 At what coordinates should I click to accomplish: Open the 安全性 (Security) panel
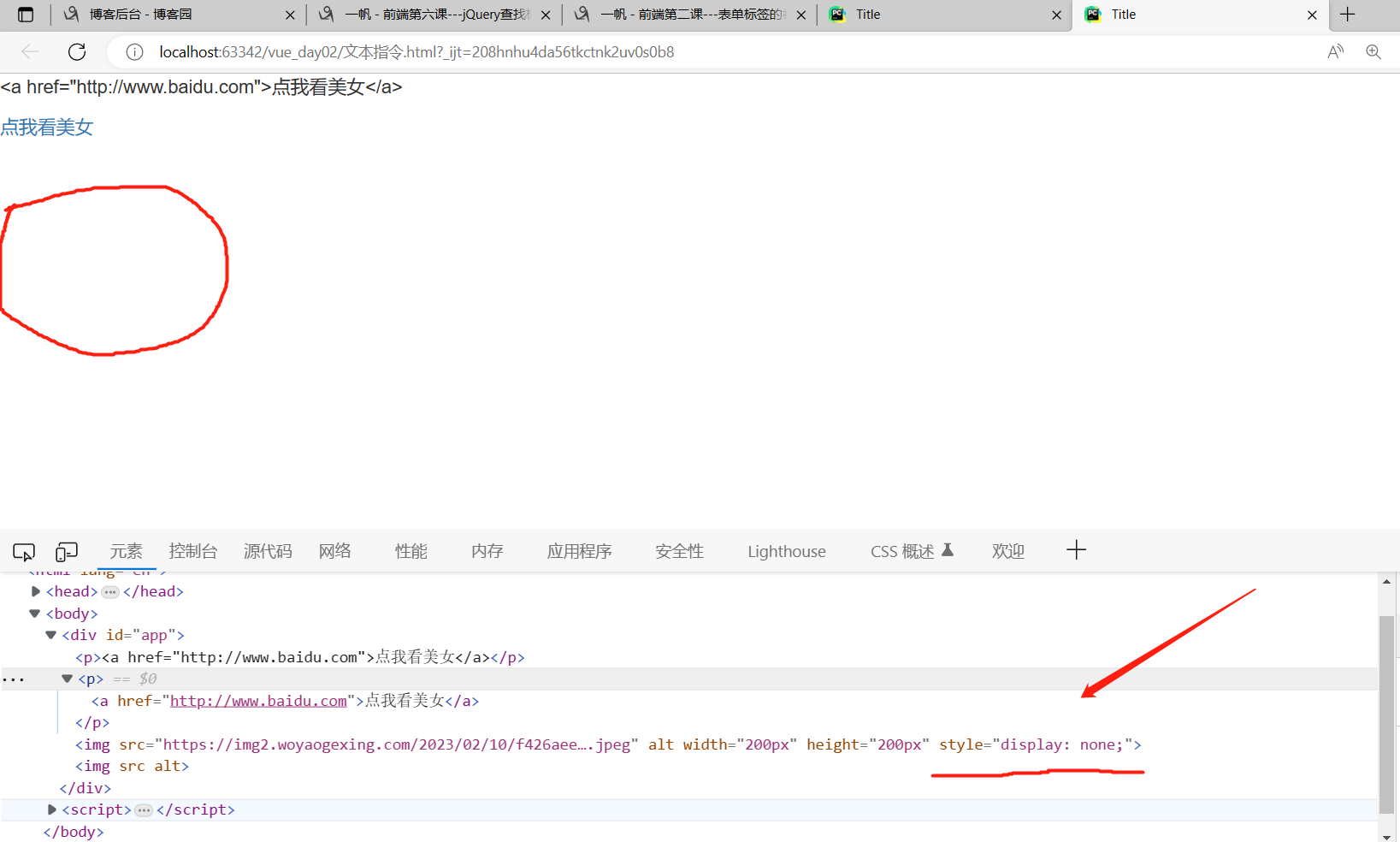click(680, 552)
